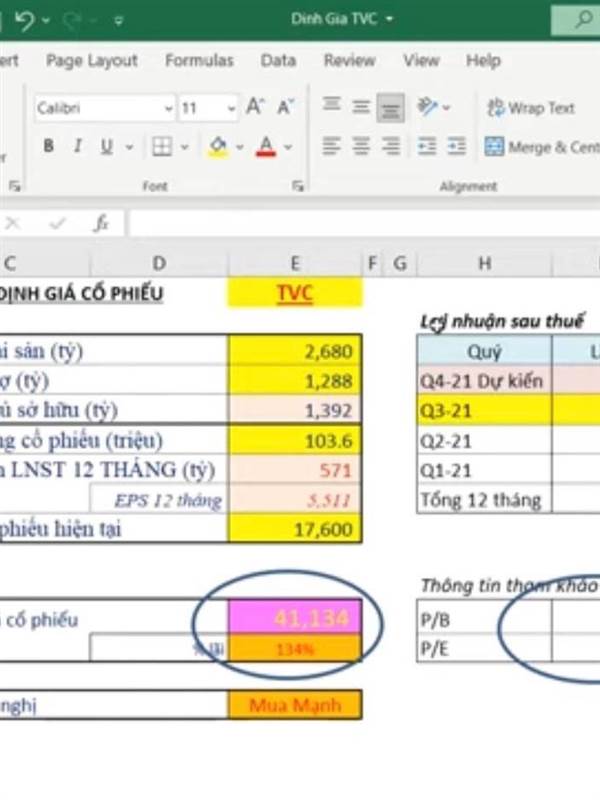Decrease font size with the small A icon
This screenshot has width=600, height=800.
tap(285, 107)
